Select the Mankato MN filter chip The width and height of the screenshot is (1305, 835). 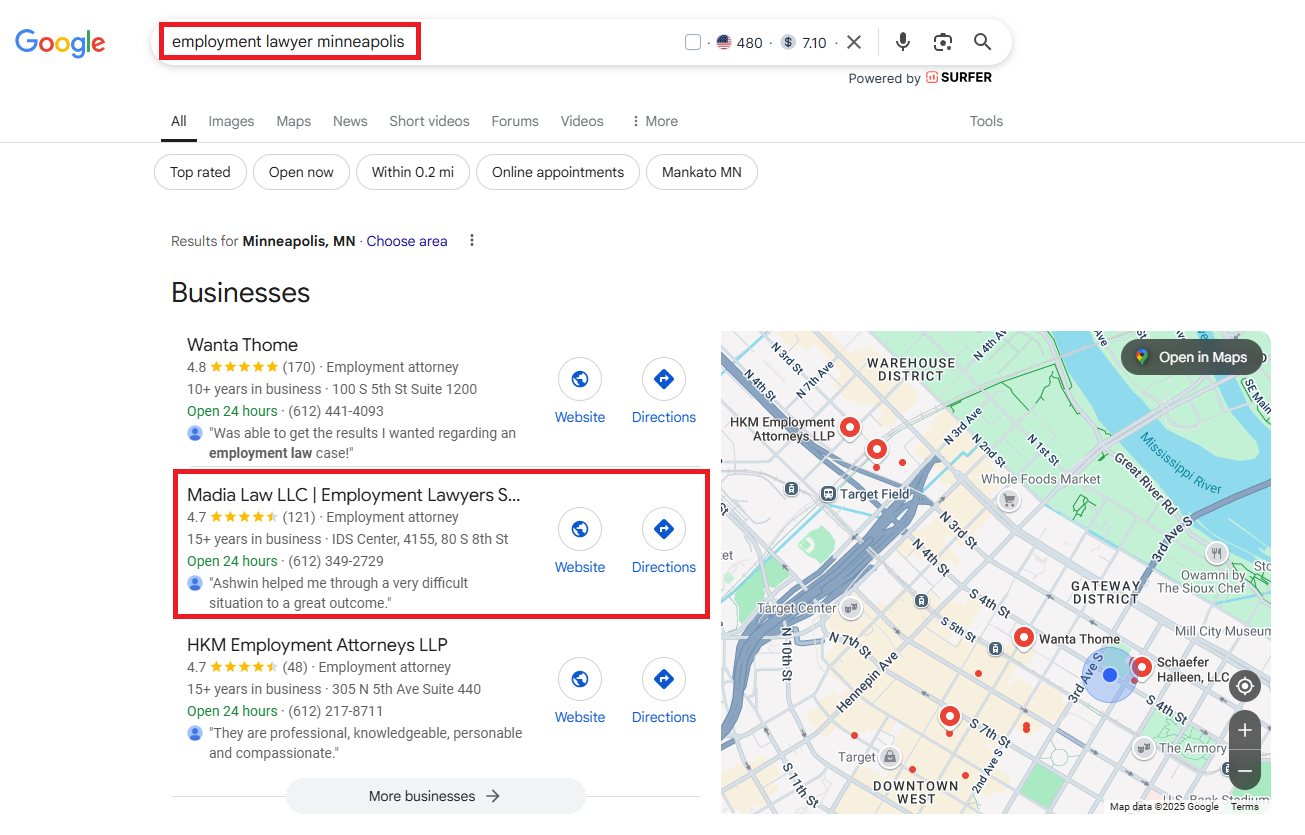702,172
